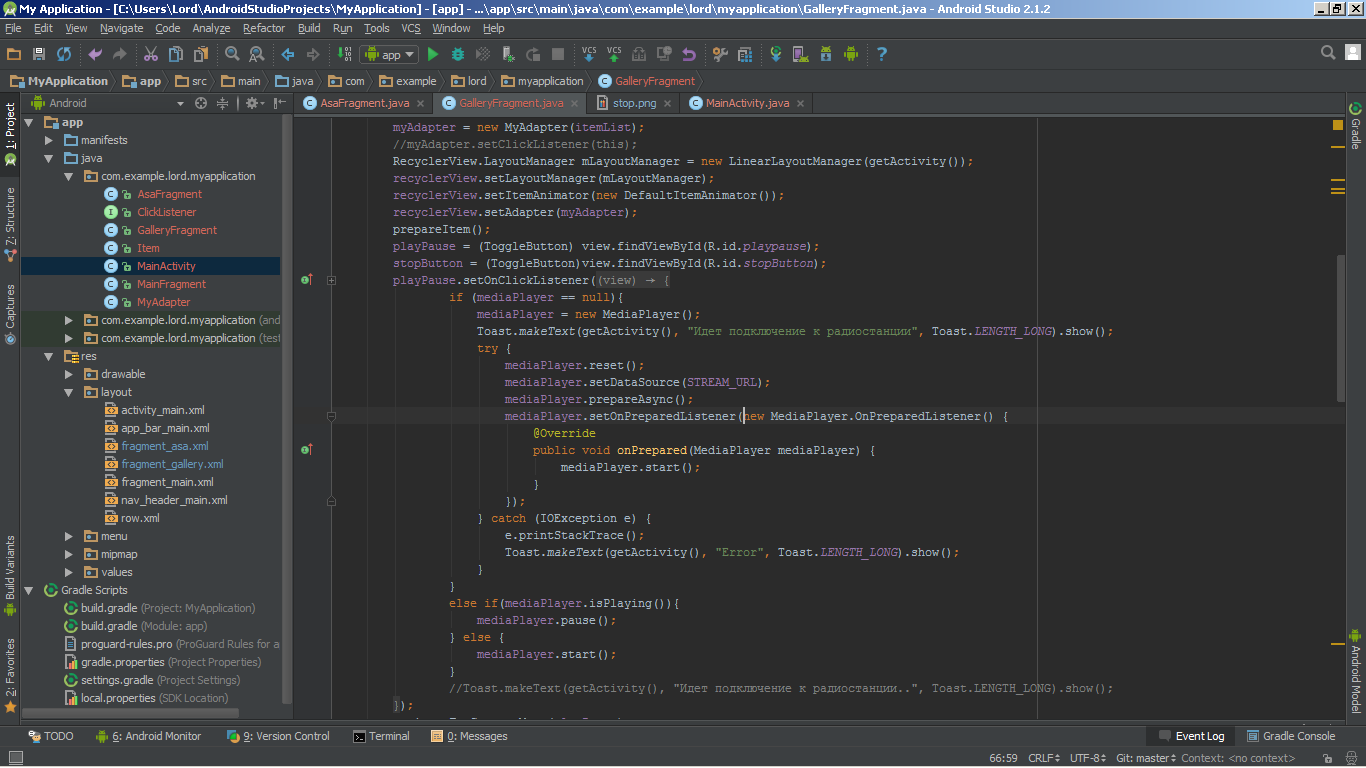Click the Cut scissors icon
Image resolution: width=1366 pixels, height=768 pixels.
click(x=151, y=54)
